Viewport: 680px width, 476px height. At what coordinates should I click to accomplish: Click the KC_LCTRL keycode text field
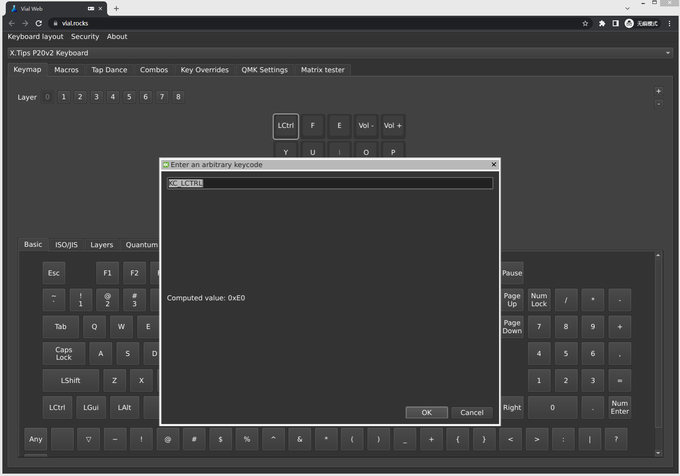pos(329,184)
